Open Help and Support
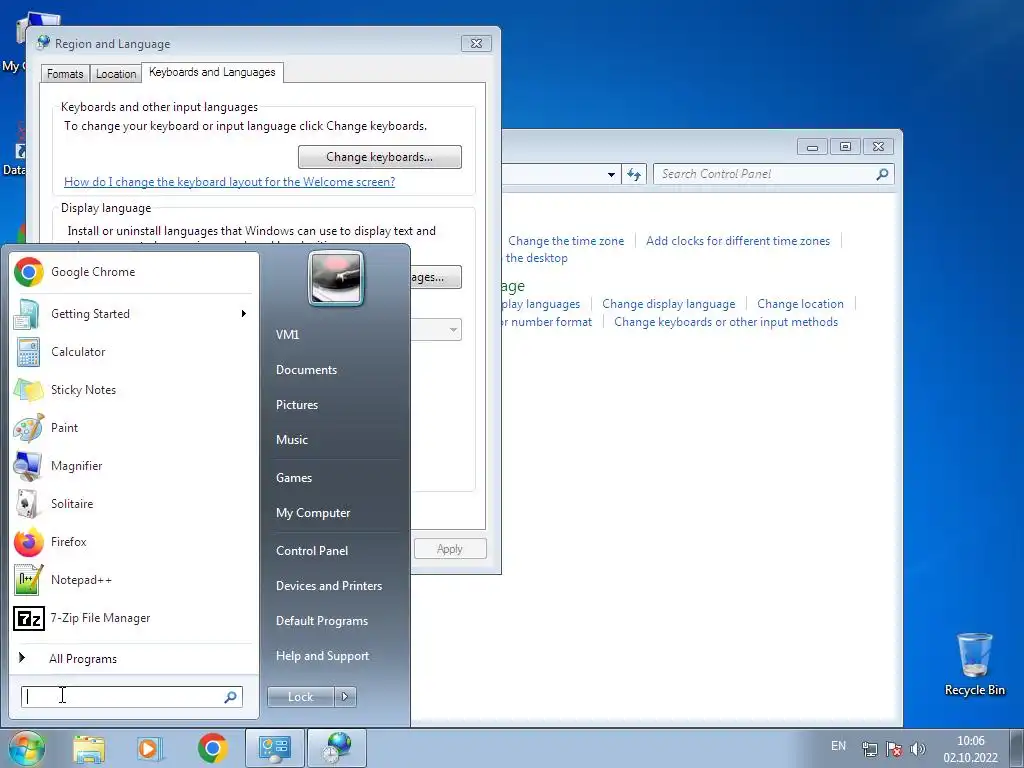This screenshot has height=768, width=1024. pyautogui.click(x=323, y=656)
